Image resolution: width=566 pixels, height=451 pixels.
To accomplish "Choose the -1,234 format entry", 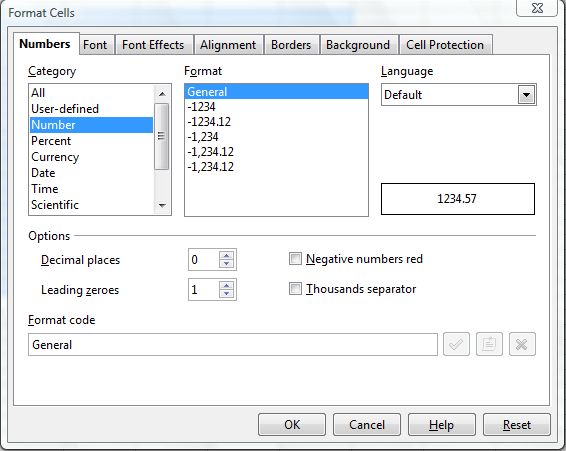I will pos(203,137).
